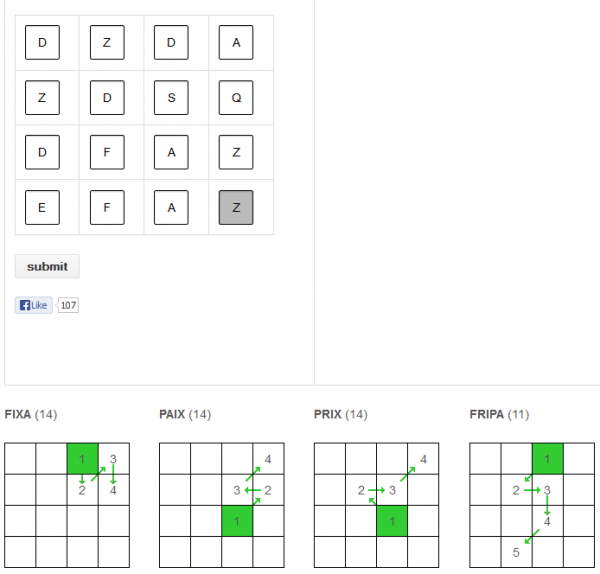Click the green cell in FRIPA diagram

(547, 458)
